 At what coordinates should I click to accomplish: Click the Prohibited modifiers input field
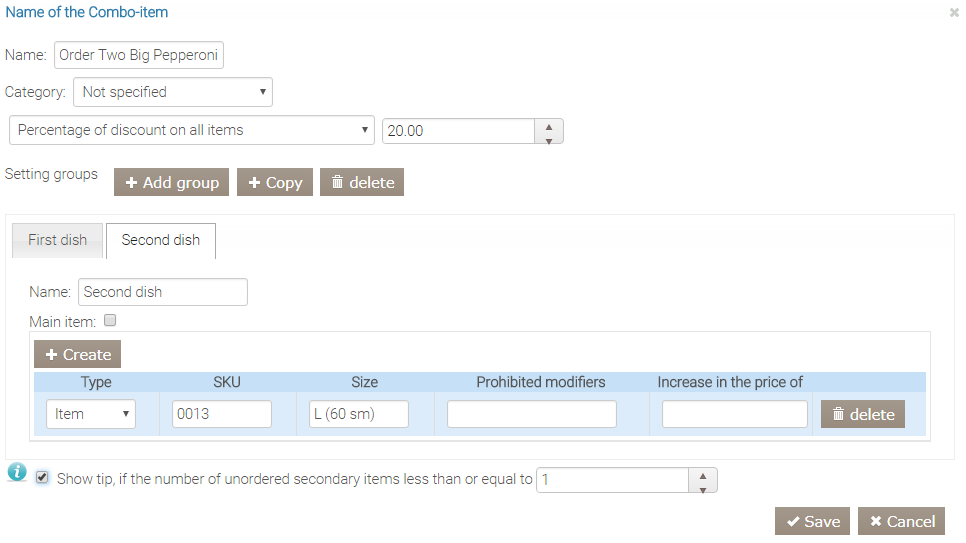(532, 414)
